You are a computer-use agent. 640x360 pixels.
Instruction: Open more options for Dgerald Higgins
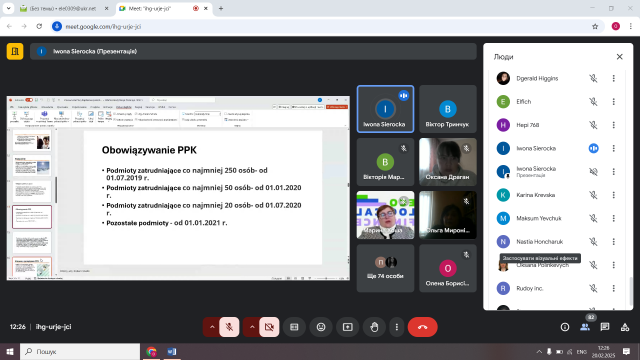[x=613, y=78]
